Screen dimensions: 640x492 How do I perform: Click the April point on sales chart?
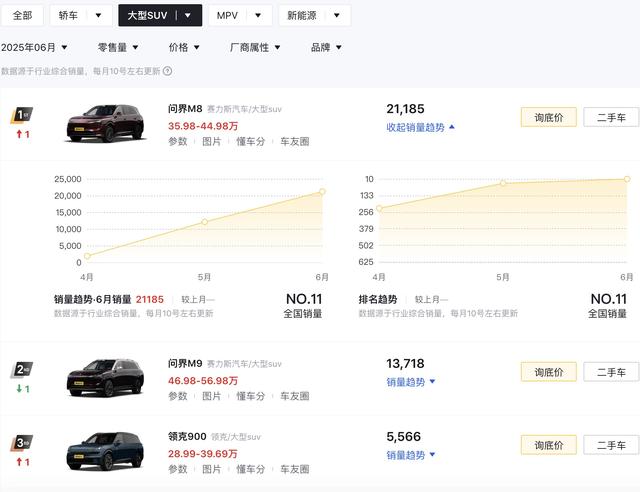[87, 256]
